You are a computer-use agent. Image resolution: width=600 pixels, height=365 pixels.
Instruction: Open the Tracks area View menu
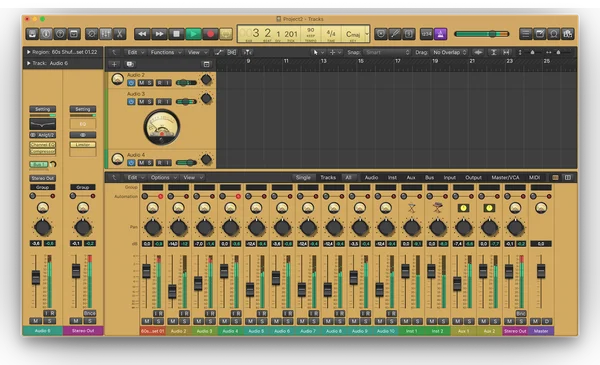(197, 52)
